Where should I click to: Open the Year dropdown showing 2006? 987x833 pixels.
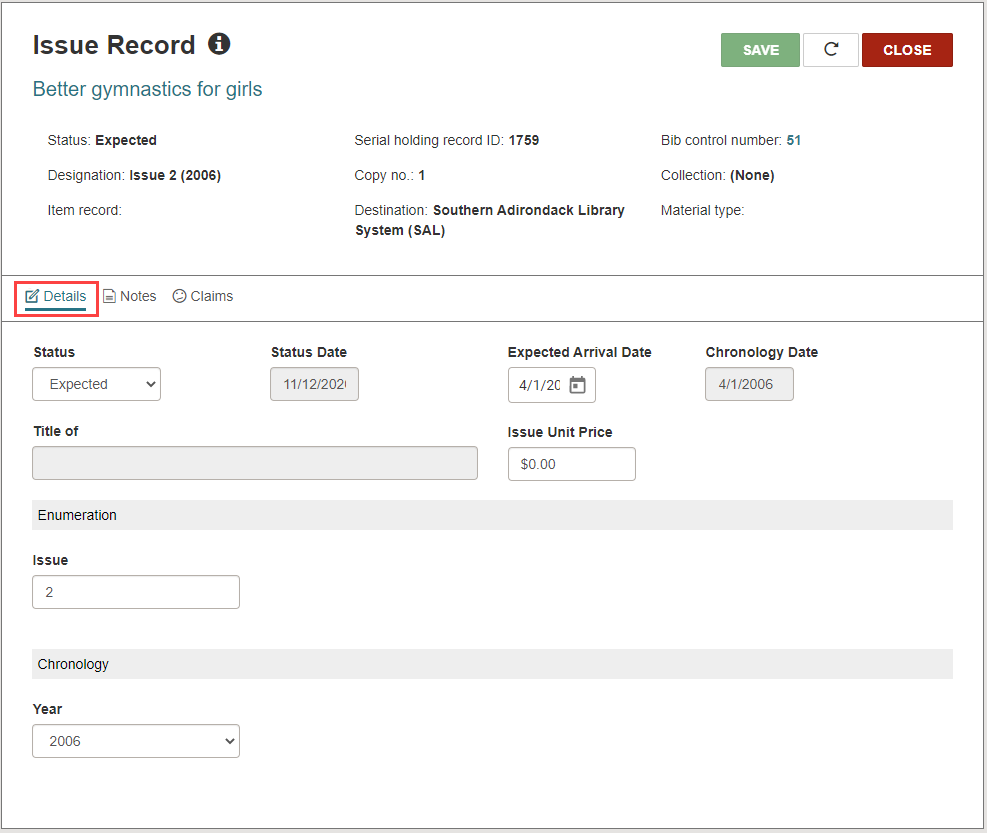click(x=136, y=741)
